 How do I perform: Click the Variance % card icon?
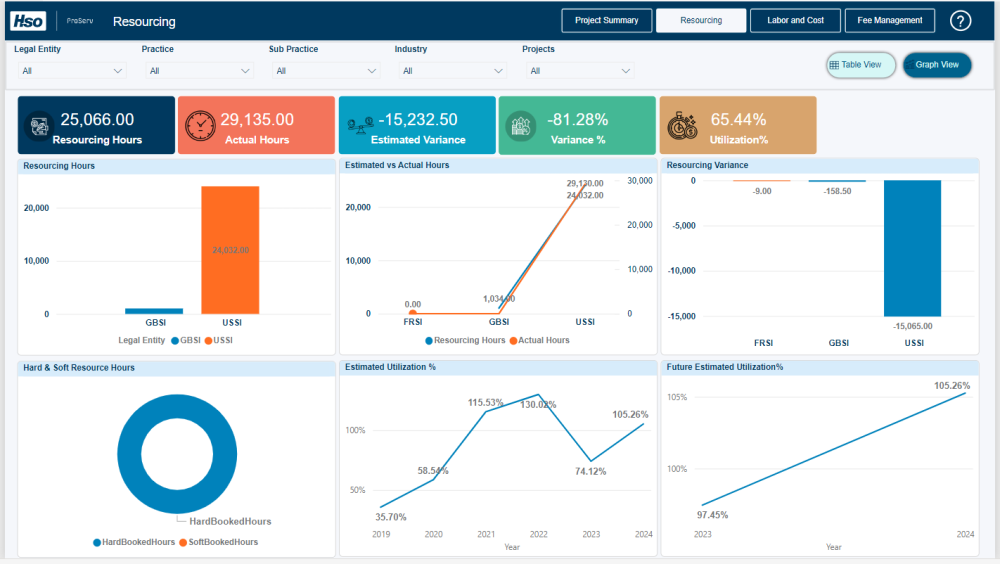click(x=521, y=126)
